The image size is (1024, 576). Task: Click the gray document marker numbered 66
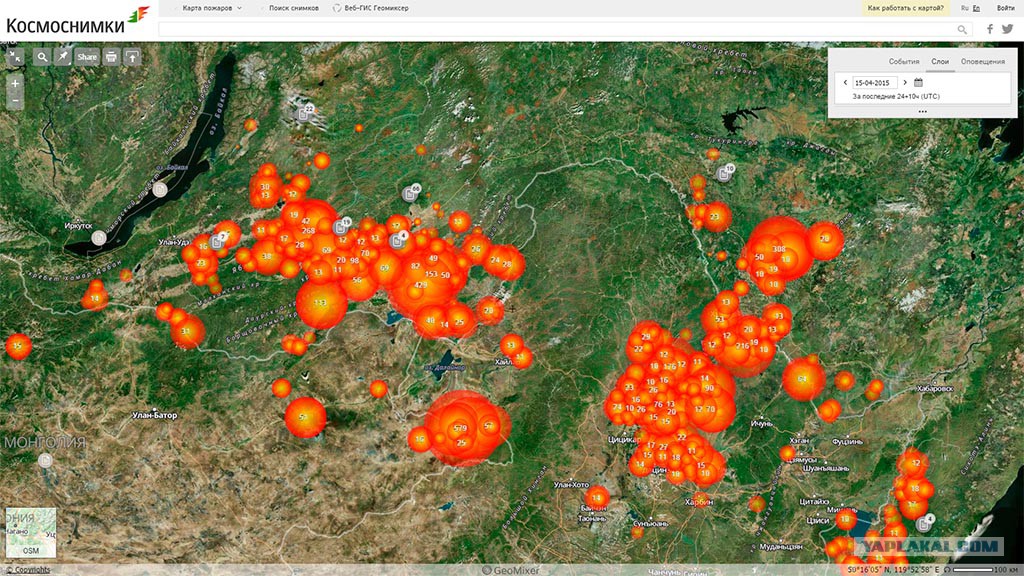pyautogui.click(x=411, y=193)
